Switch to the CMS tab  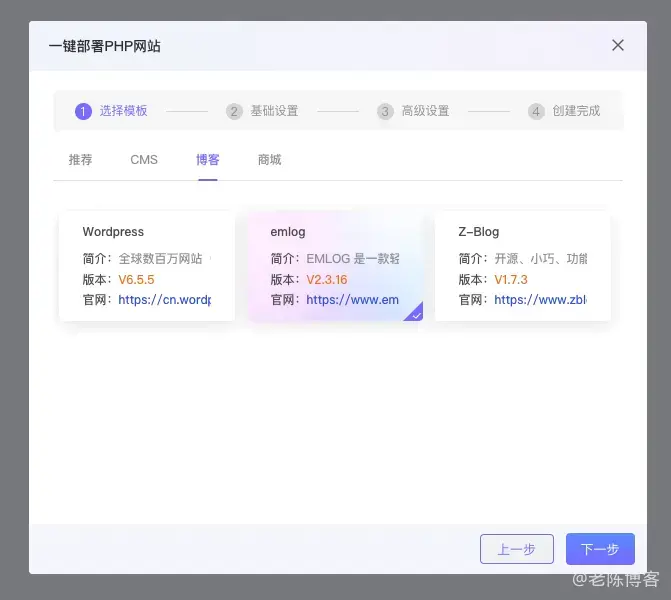(x=144, y=160)
